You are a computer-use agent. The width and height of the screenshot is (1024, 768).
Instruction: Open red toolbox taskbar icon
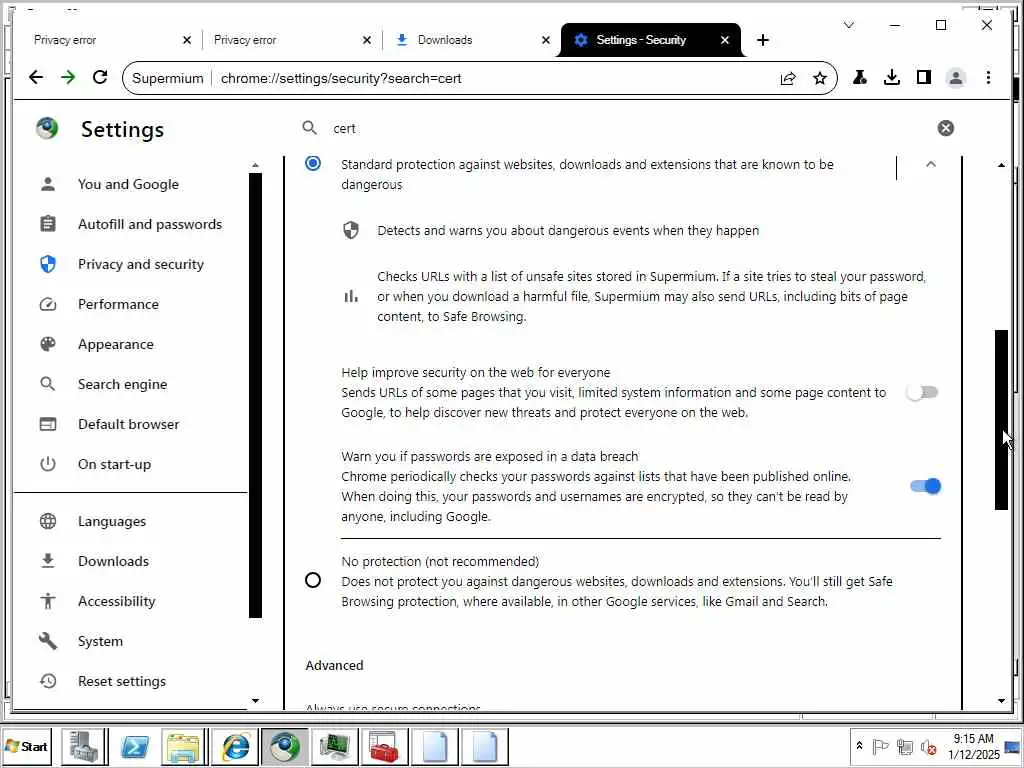pos(385,746)
